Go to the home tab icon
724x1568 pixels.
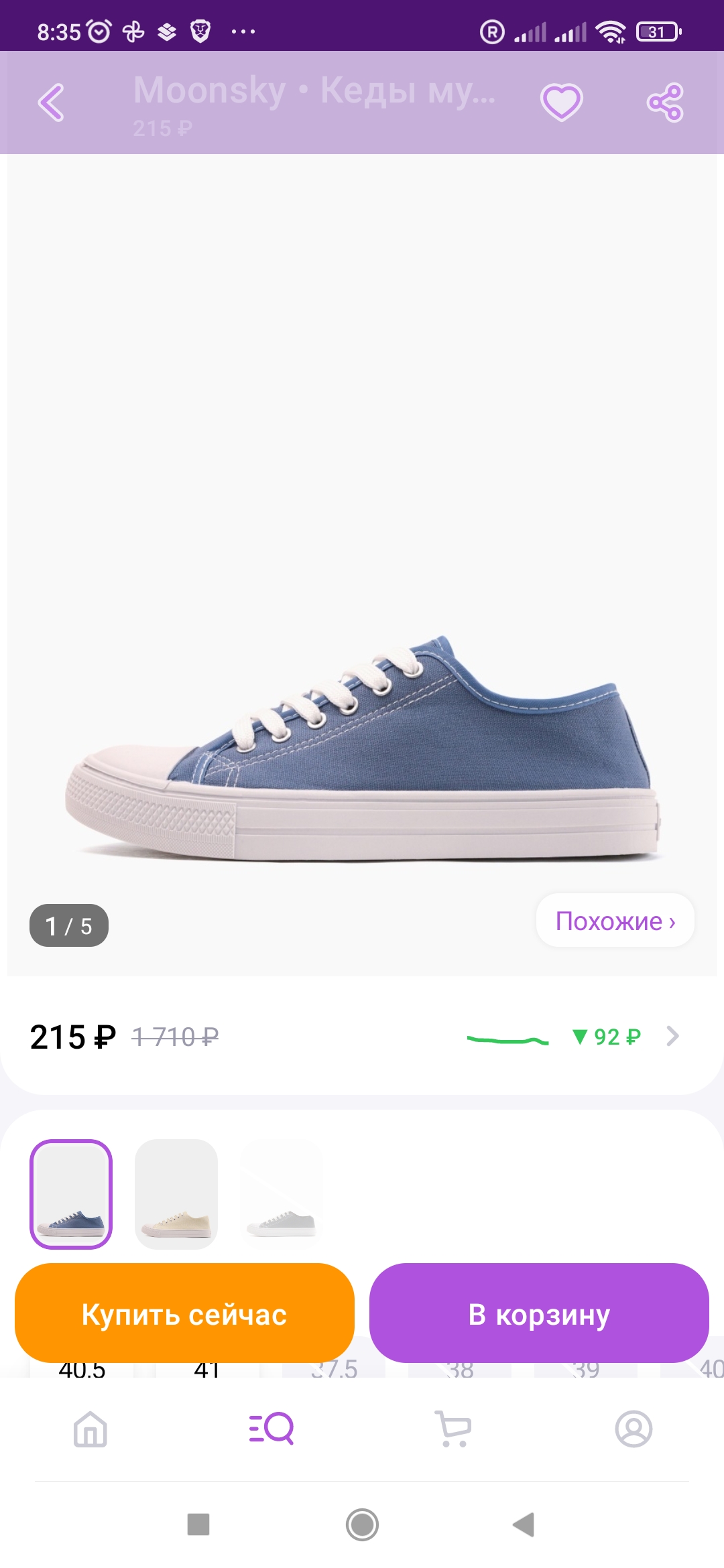point(90,1429)
